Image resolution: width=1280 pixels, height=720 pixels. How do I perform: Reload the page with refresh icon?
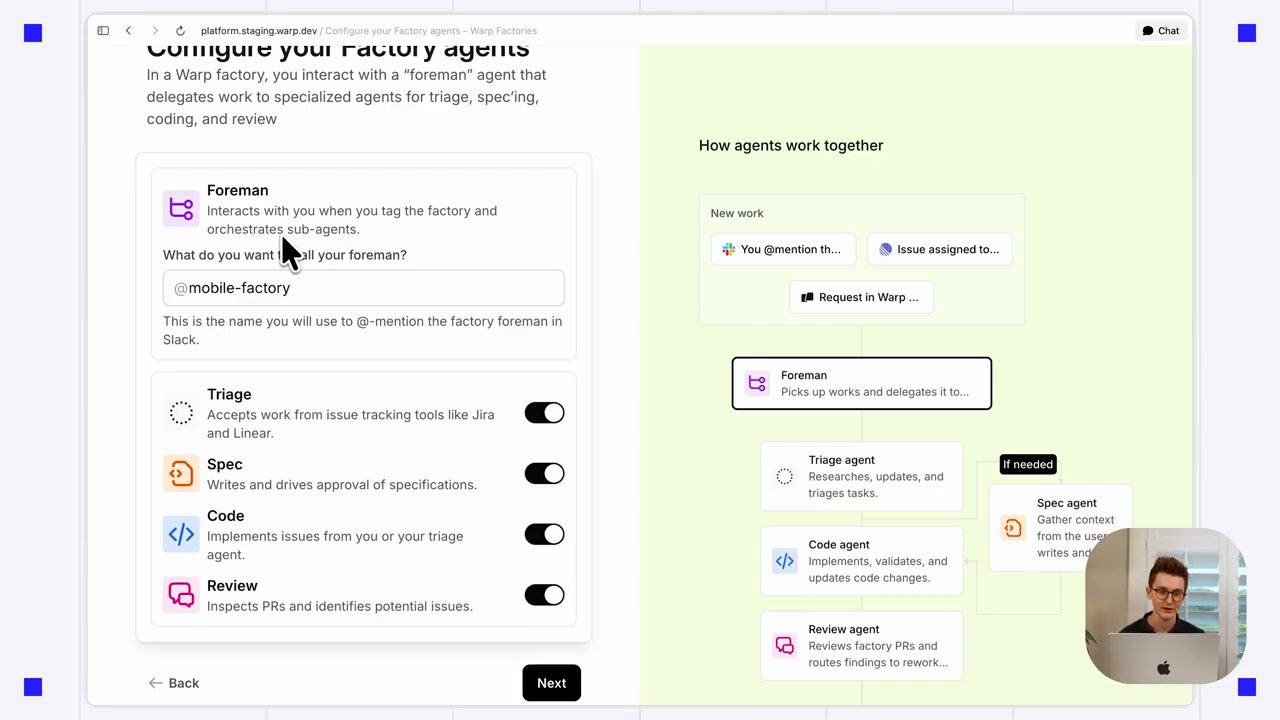180,31
